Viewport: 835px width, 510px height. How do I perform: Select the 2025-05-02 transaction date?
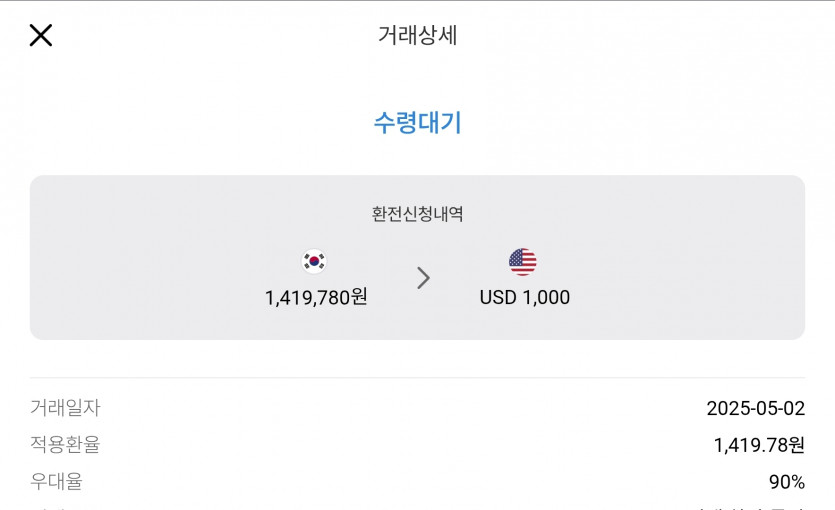[x=755, y=408]
